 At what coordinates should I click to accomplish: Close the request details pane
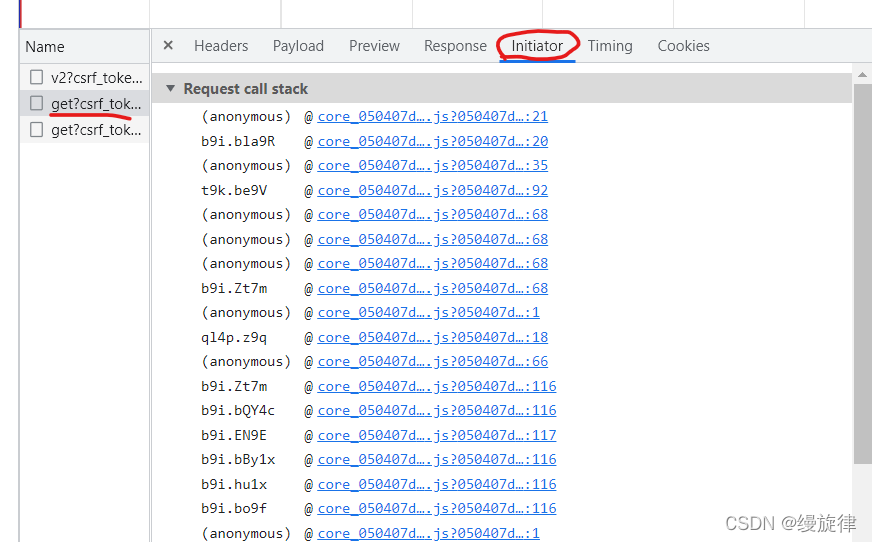pyautogui.click(x=168, y=45)
